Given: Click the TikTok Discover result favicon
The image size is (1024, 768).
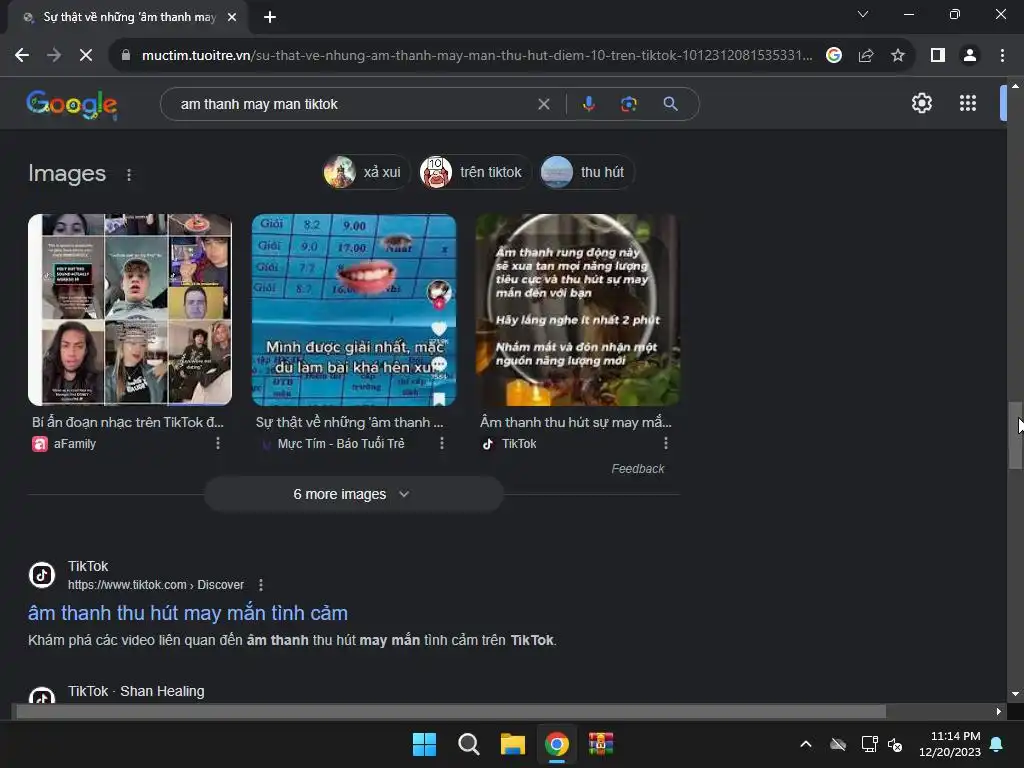Looking at the screenshot, I should pyautogui.click(x=42, y=575).
